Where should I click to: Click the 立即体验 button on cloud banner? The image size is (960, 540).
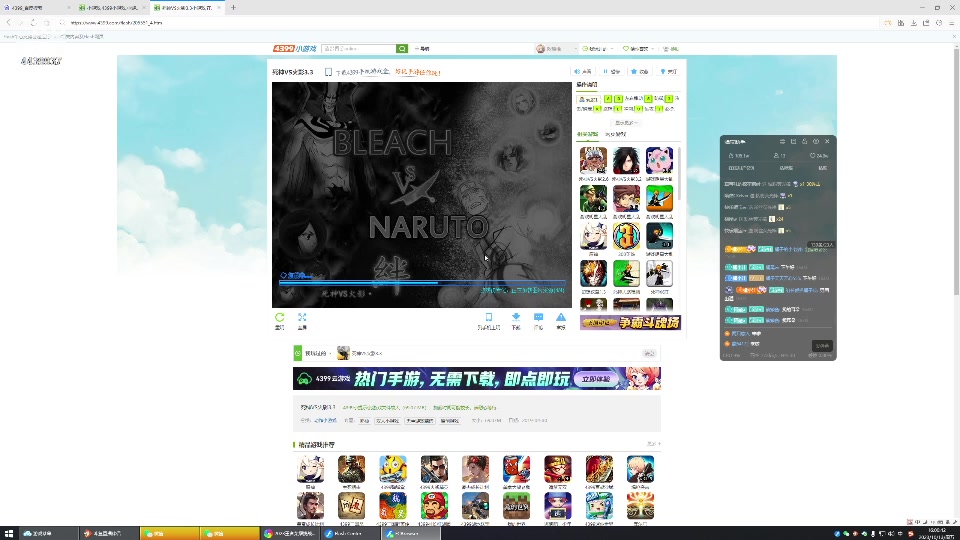pos(596,379)
